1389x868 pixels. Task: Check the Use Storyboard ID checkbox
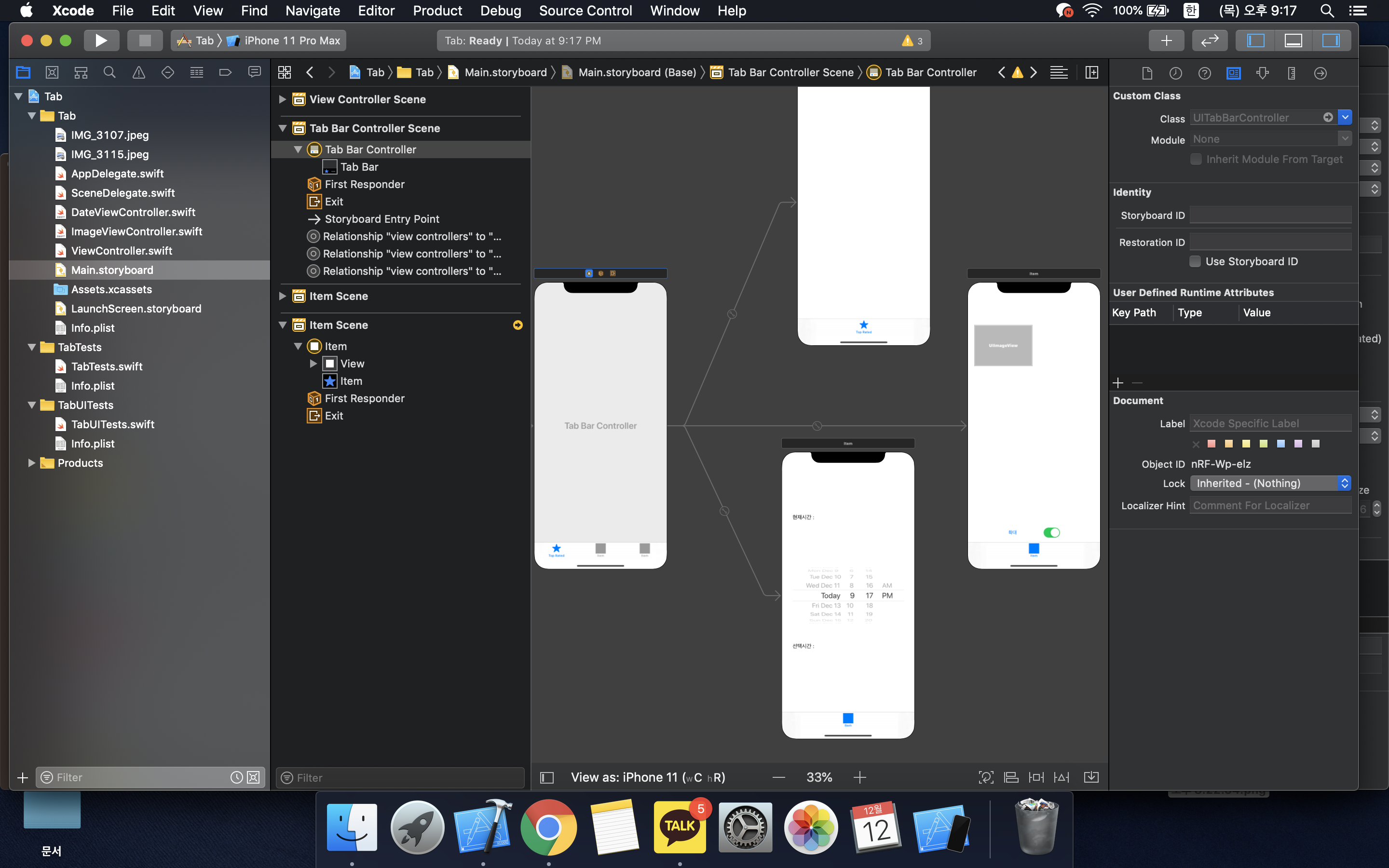pos(1196,261)
